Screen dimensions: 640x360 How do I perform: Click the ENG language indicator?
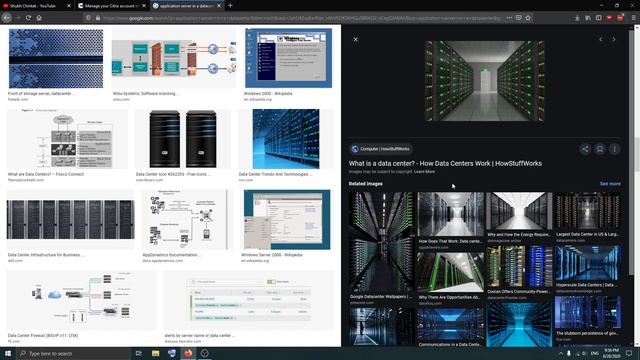click(x=595, y=353)
